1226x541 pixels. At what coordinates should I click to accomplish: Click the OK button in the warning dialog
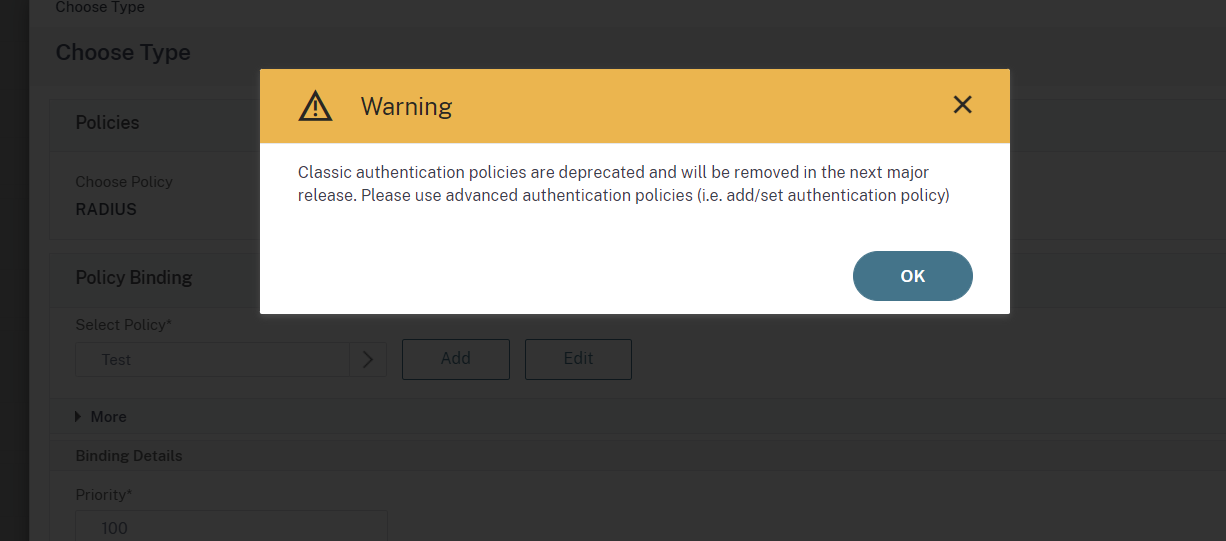click(x=912, y=276)
